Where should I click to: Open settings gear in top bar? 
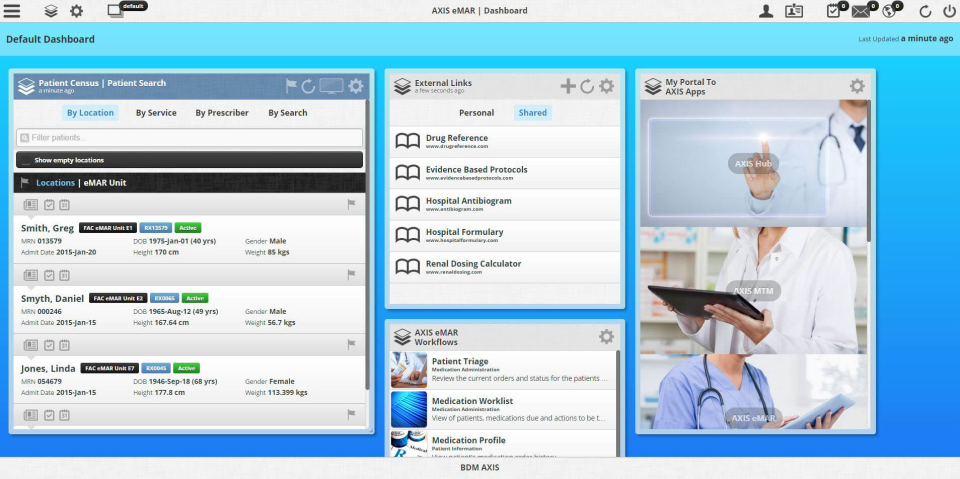[76, 11]
